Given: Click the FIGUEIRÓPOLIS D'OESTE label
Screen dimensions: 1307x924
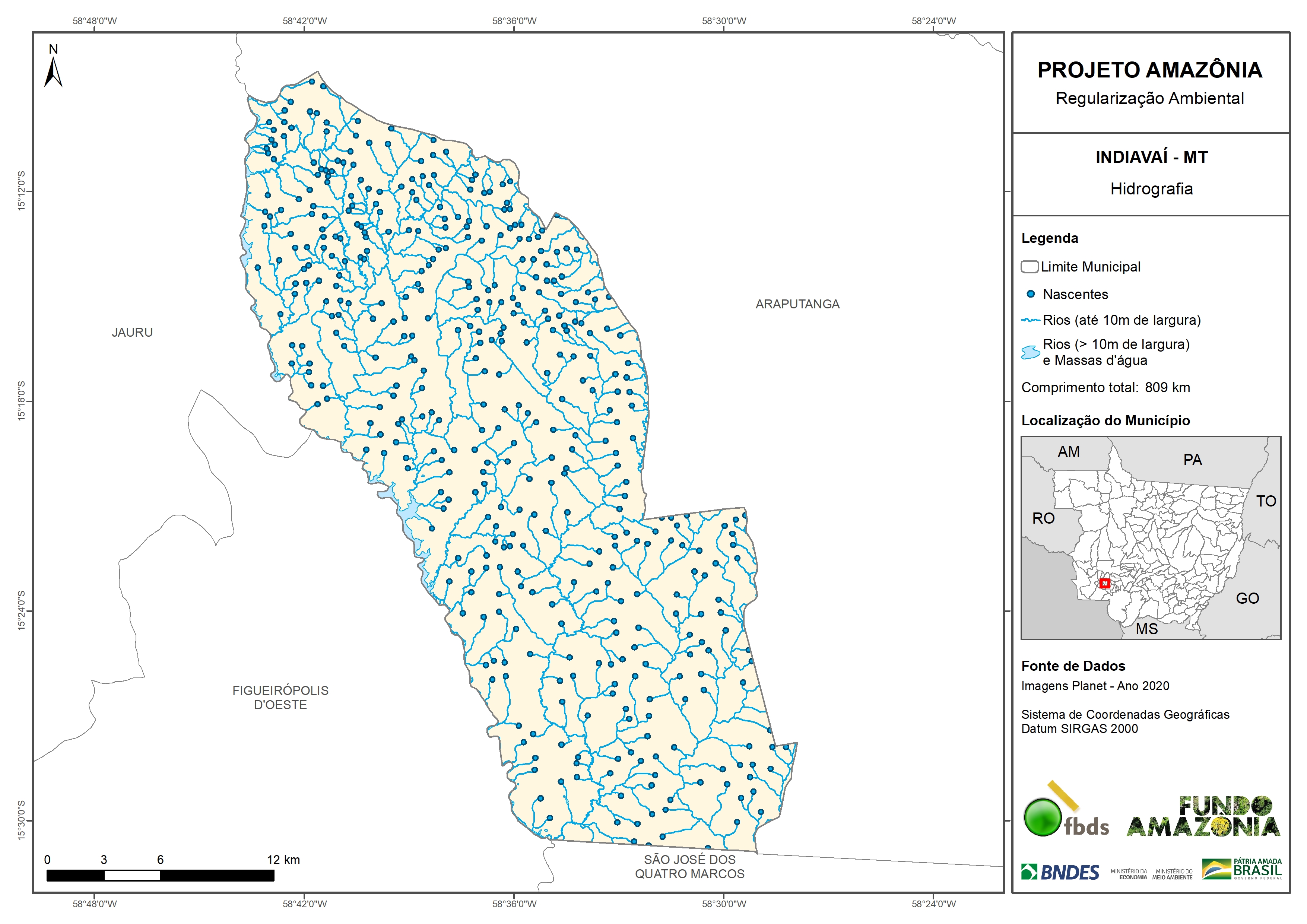Looking at the screenshot, I should coord(280,698).
